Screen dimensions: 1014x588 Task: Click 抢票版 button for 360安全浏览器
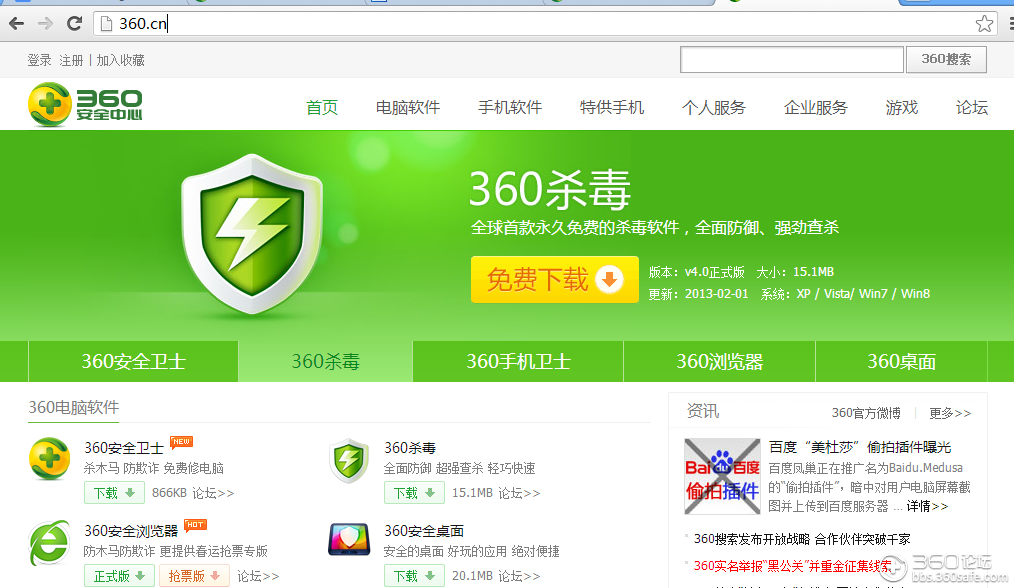coord(194,576)
